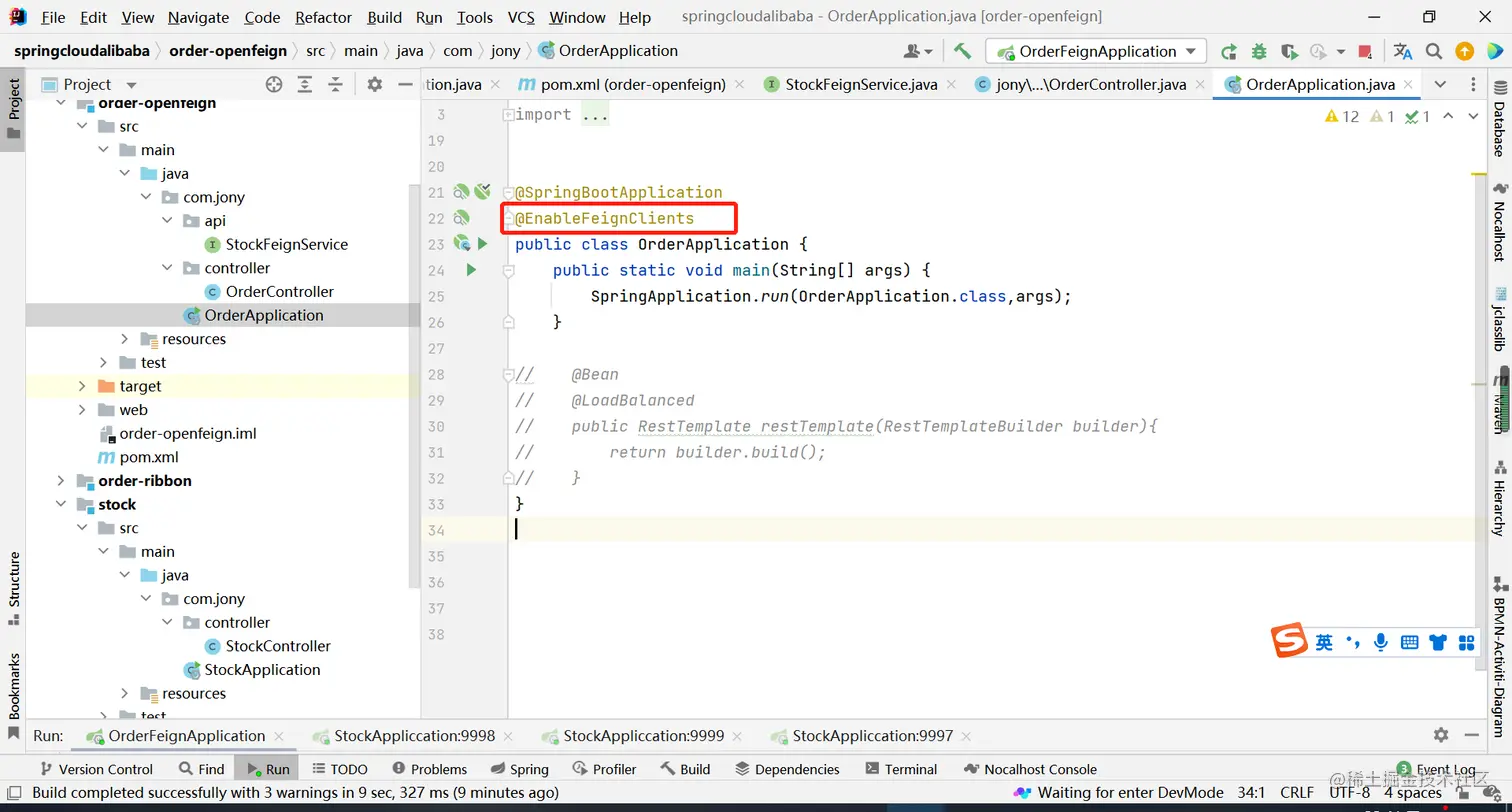Switch to StockApplicaction:9999 run tab
The height and width of the screenshot is (812, 1512).
coord(643,736)
